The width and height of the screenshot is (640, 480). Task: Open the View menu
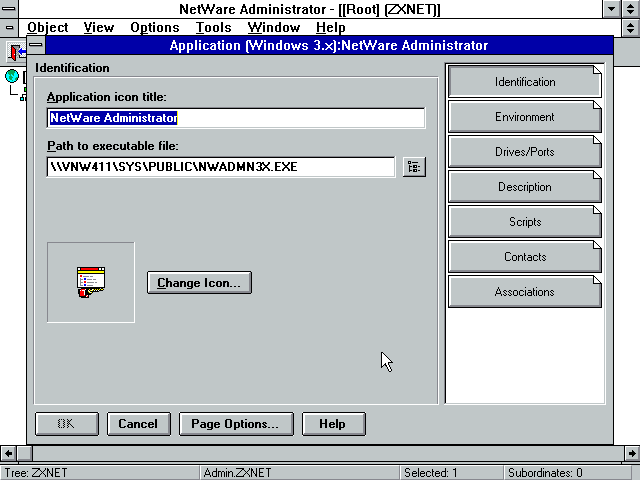99,27
